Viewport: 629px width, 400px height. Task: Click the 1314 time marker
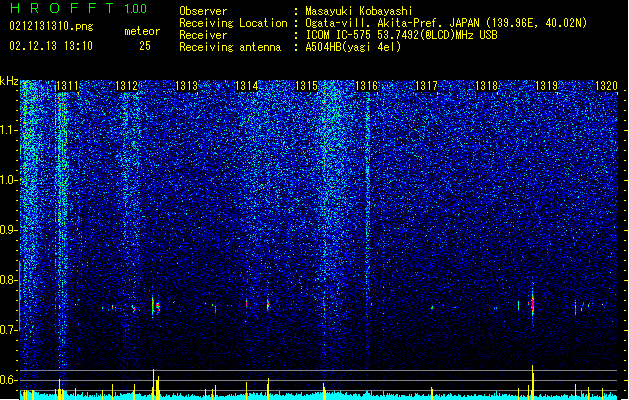pyautogui.click(x=246, y=86)
